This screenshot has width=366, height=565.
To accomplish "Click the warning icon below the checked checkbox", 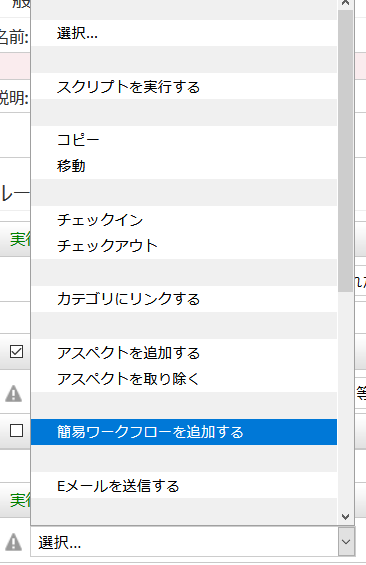I will 13,393.
